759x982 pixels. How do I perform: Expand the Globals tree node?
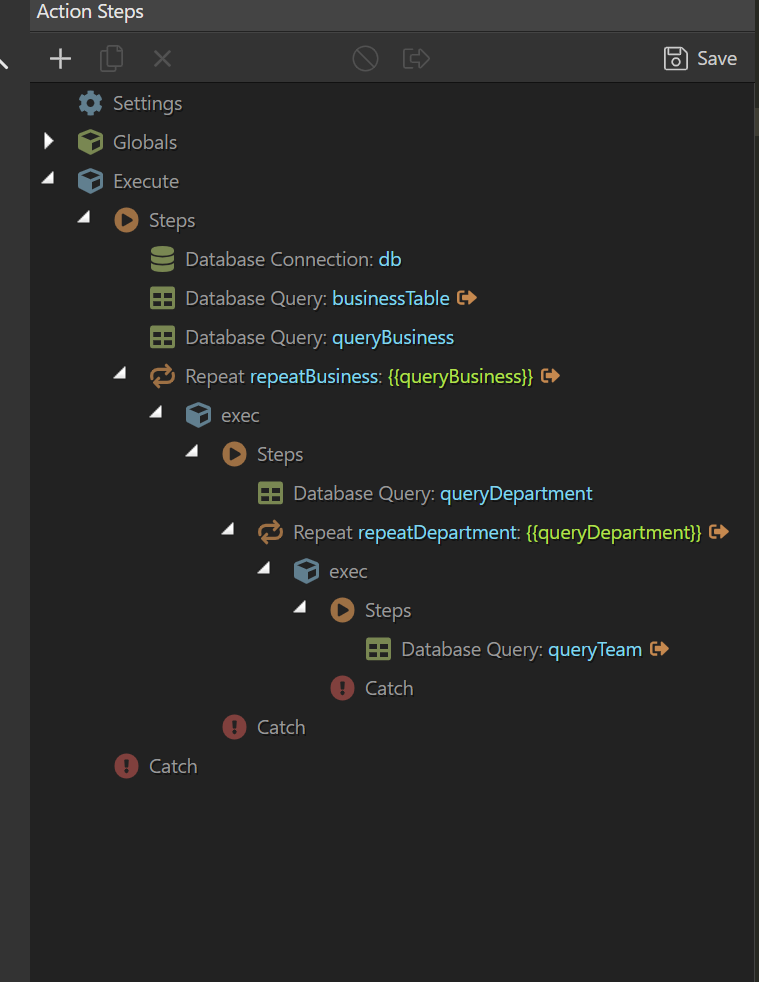pyautogui.click(x=49, y=142)
